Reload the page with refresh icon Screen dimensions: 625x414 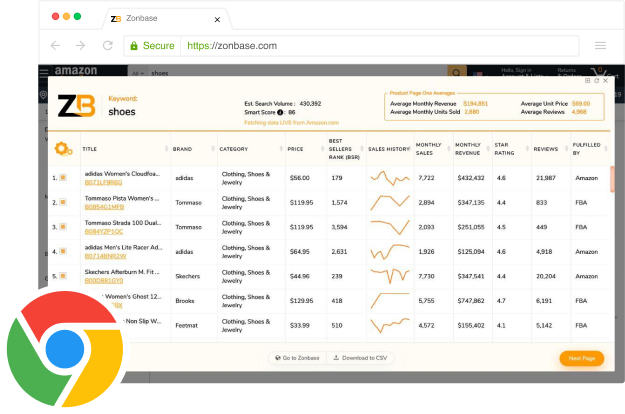108,45
